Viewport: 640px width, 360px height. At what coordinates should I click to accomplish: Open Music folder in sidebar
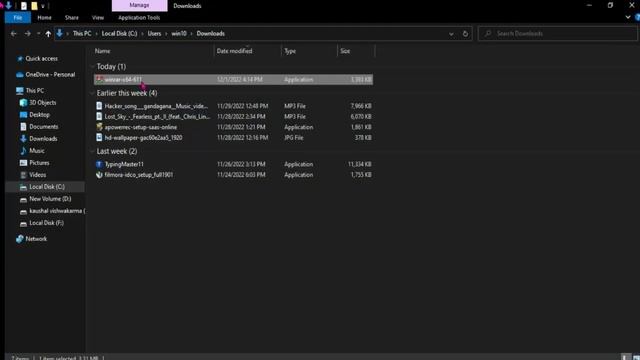pyautogui.click(x=36, y=151)
